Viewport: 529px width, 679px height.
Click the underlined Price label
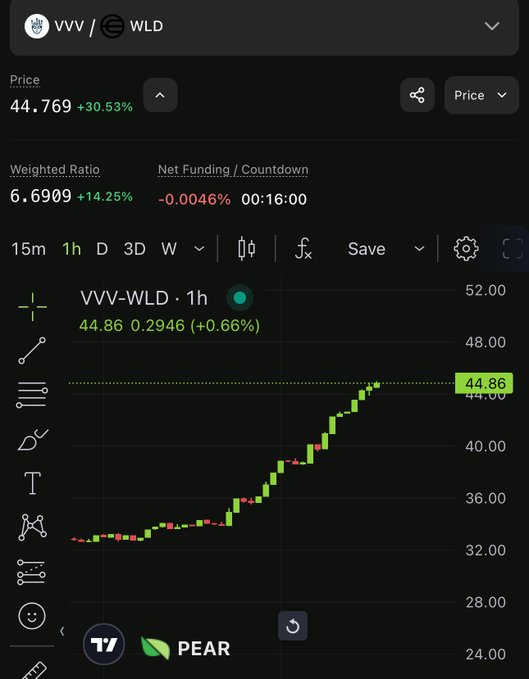tap(25, 80)
